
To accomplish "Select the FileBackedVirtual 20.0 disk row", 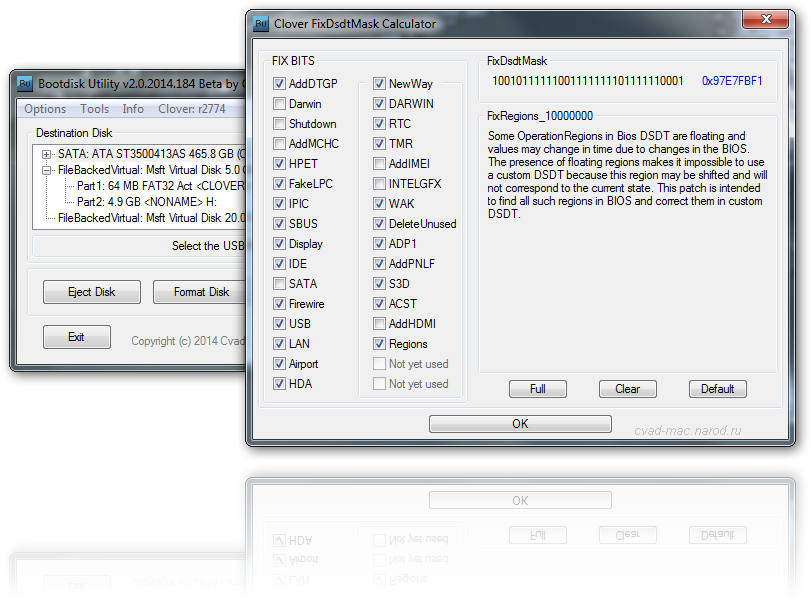I will 151,218.
